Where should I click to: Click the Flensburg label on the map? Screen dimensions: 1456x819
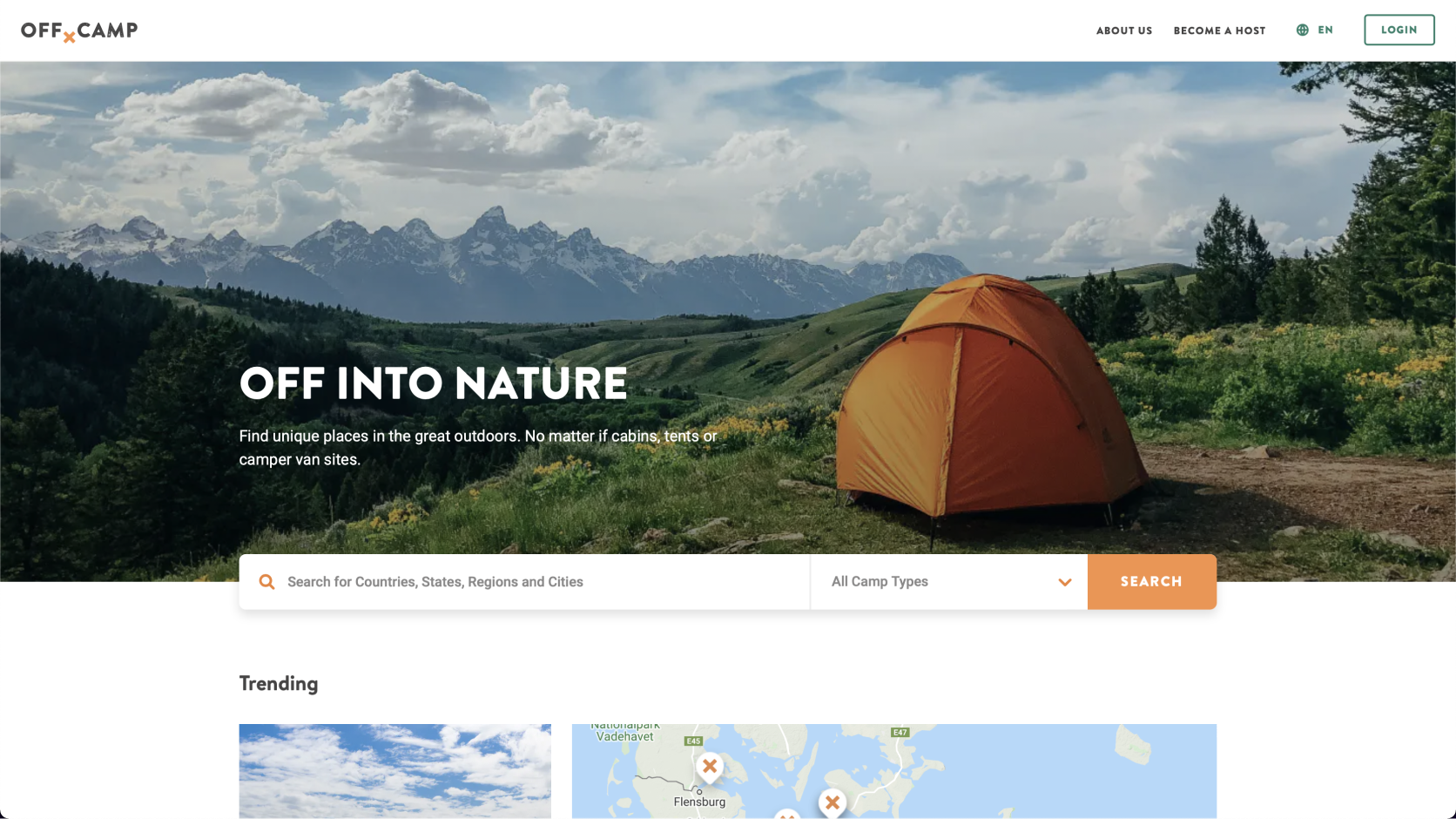[699, 802]
